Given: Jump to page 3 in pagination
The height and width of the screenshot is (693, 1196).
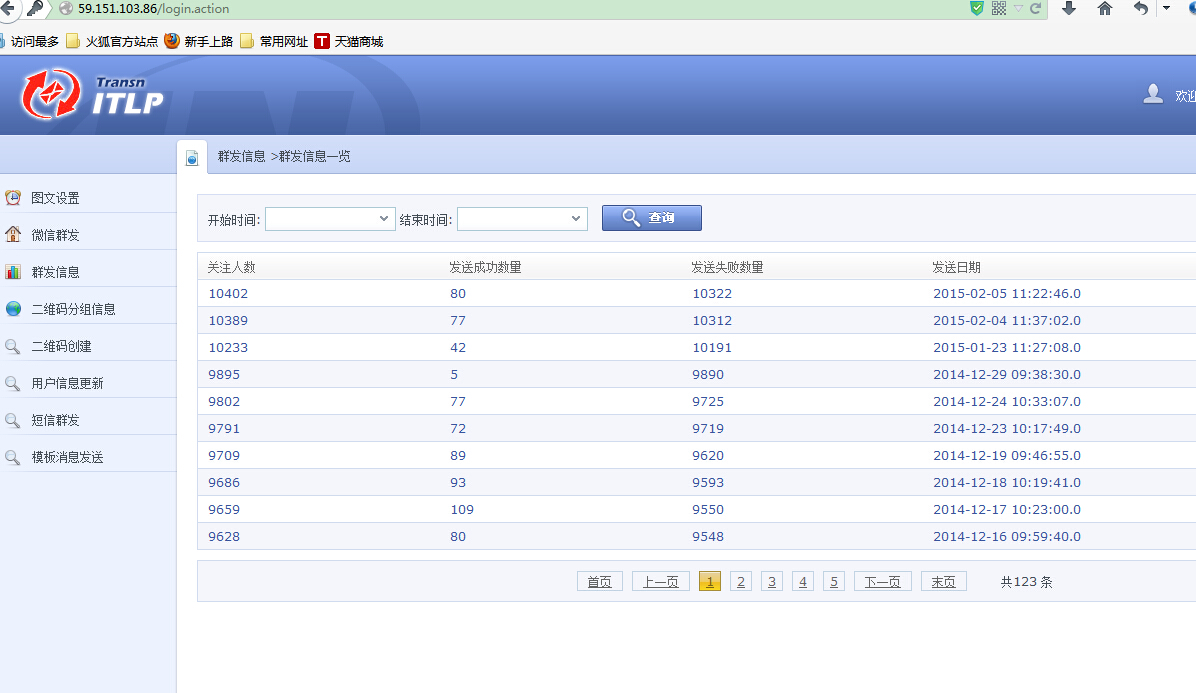Looking at the screenshot, I should [772, 582].
